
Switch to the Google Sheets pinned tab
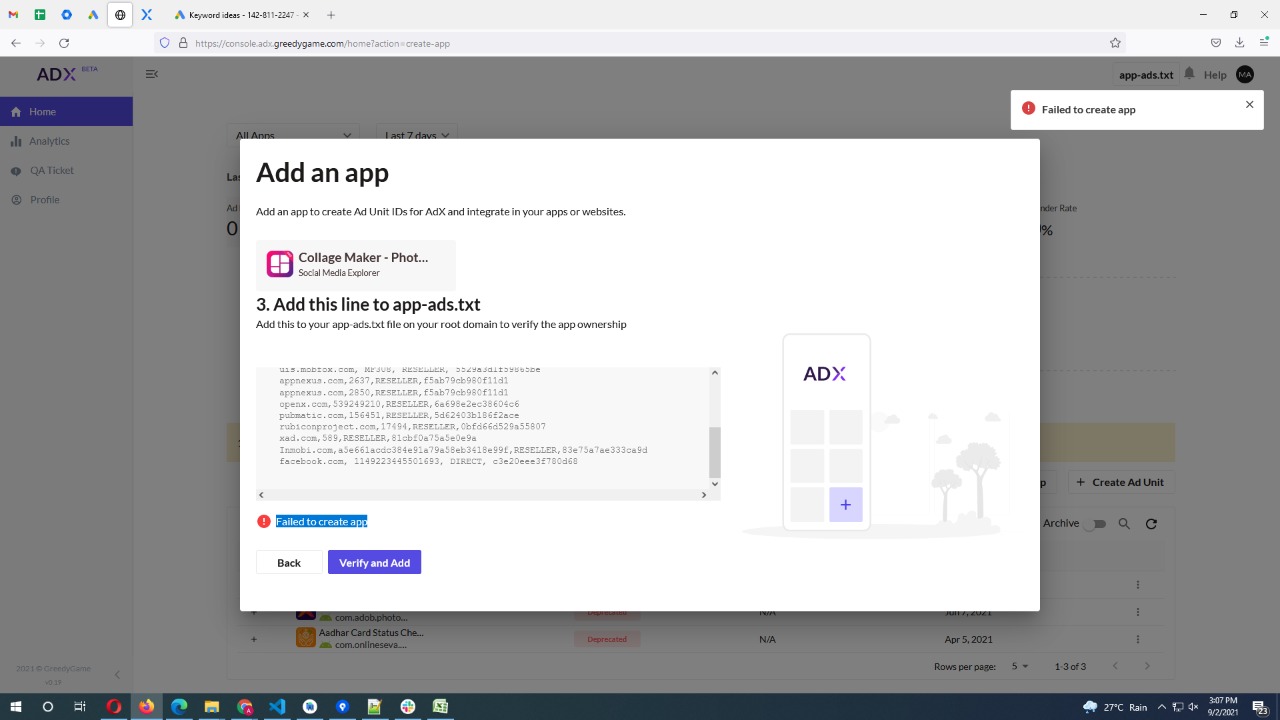[40, 15]
